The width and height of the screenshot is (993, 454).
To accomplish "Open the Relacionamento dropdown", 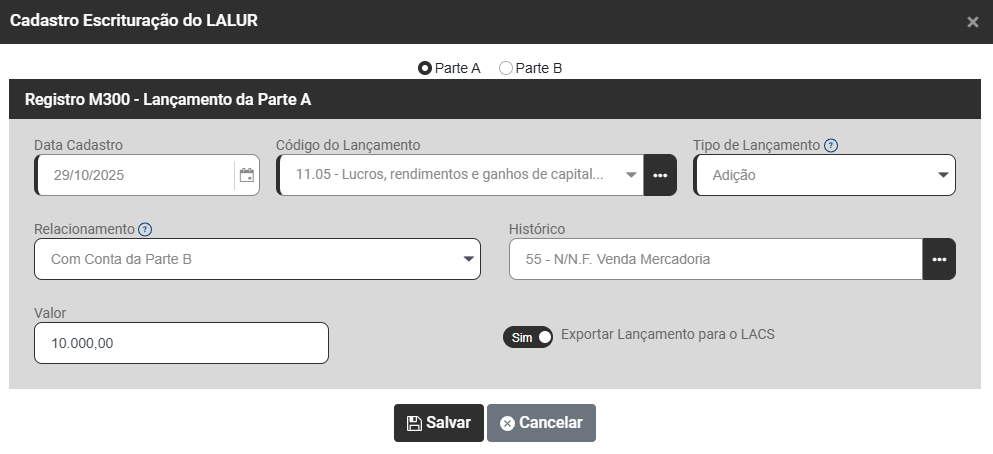I will [257, 259].
